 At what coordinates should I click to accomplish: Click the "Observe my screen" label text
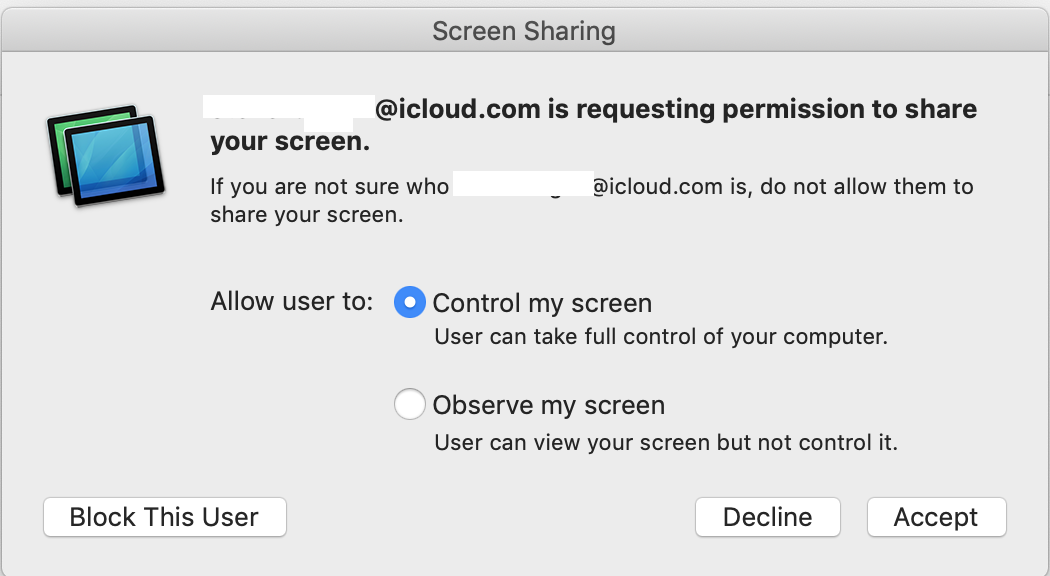[x=548, y=405]
